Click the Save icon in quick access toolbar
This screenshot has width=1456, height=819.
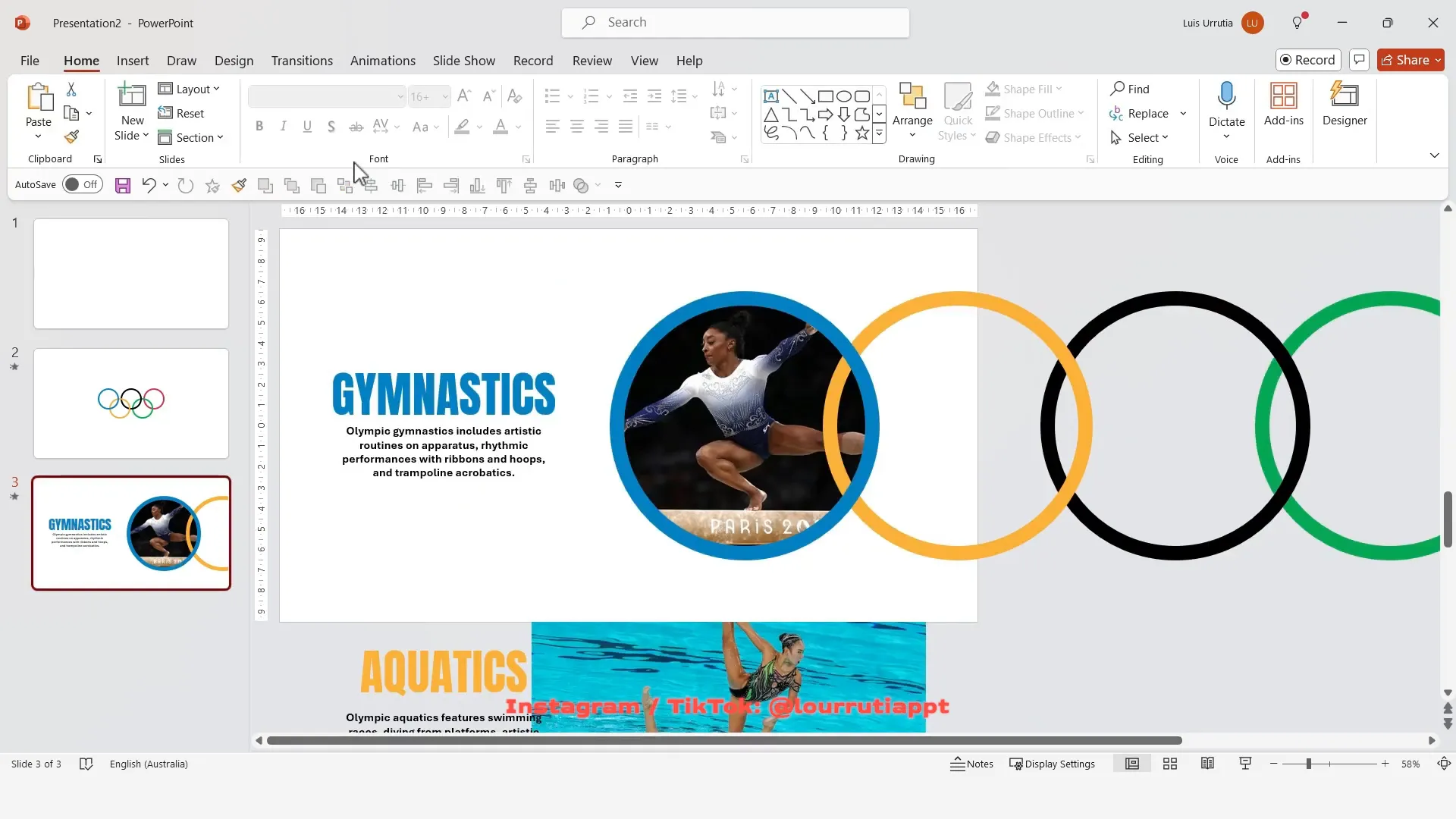tap(123, 186)
